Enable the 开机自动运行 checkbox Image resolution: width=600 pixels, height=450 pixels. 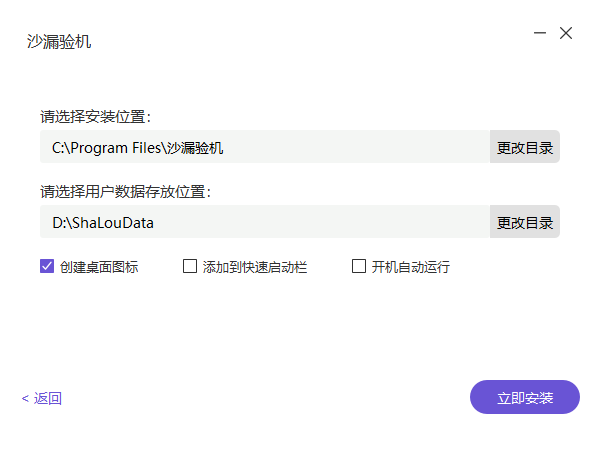tap(359, 267)
